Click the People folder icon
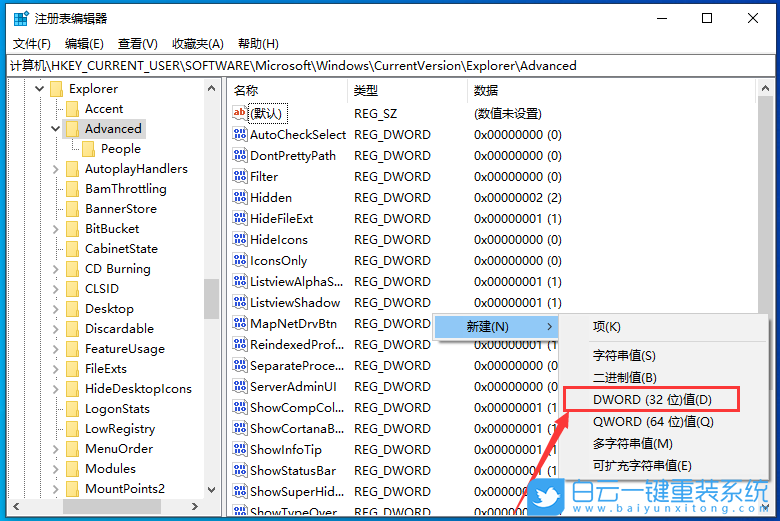The width and height of the screenshot is (780, 521). [89, 149]
